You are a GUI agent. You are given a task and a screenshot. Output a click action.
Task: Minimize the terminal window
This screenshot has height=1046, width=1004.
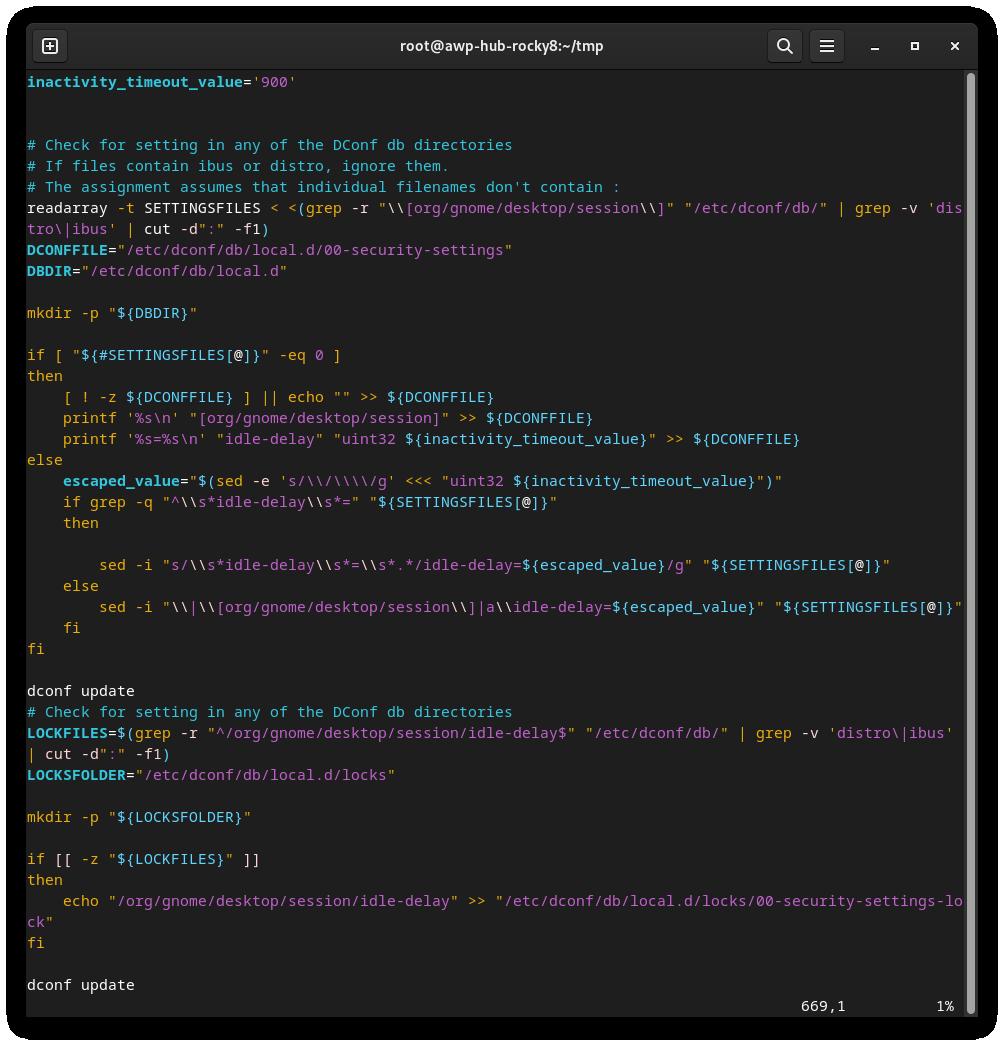point(875,46)
